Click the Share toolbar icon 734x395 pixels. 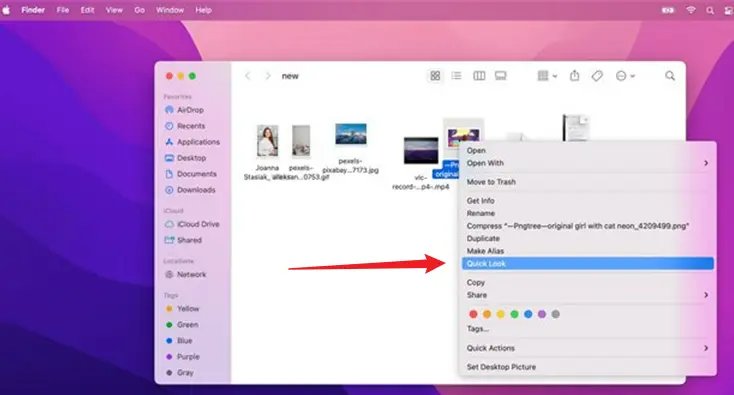574,76
